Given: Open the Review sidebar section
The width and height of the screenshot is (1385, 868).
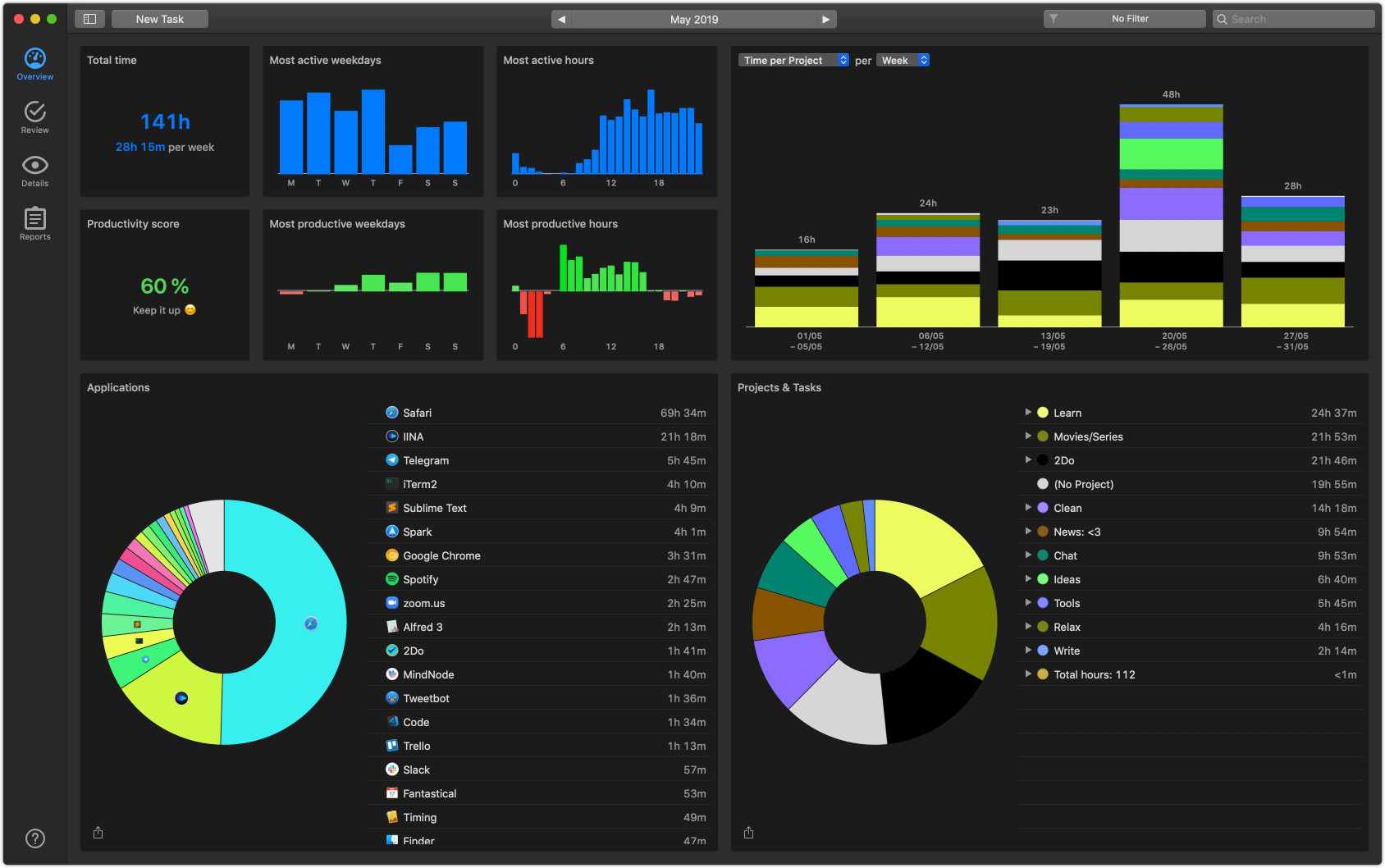Looking at the screenshot, I should tap(34, 117).
